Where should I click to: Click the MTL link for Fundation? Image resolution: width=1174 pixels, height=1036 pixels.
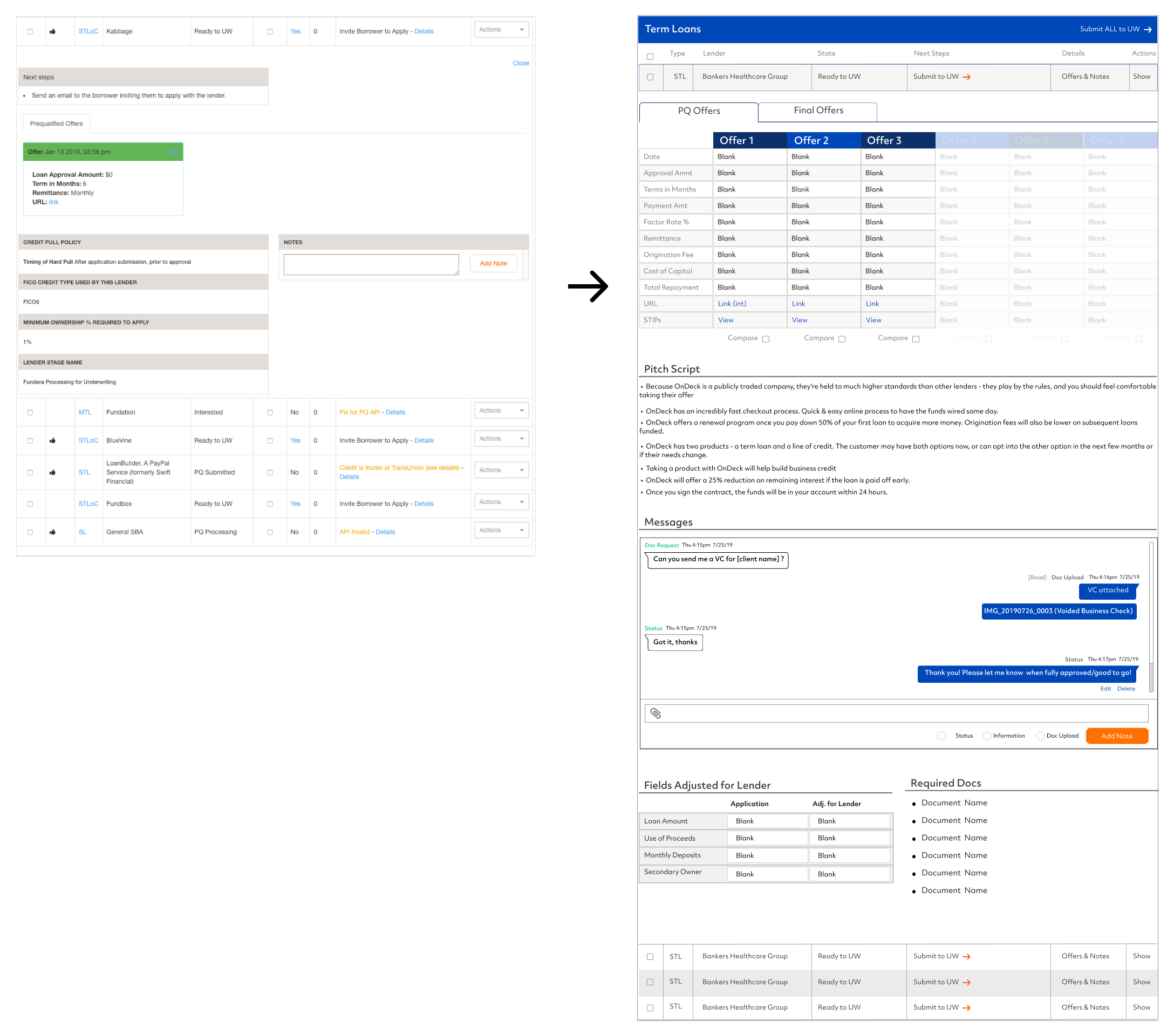pyautogui.click(x=85, y=413)
